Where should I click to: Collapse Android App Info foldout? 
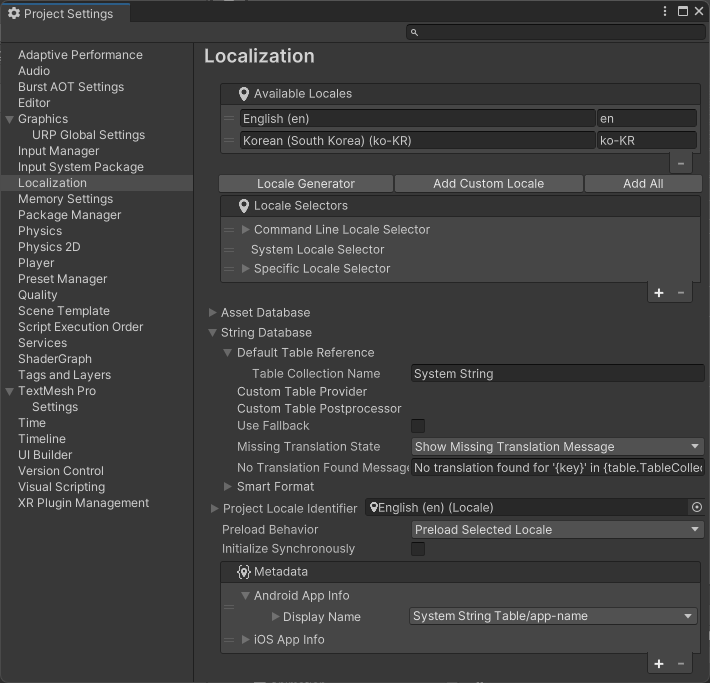[245, 596]
